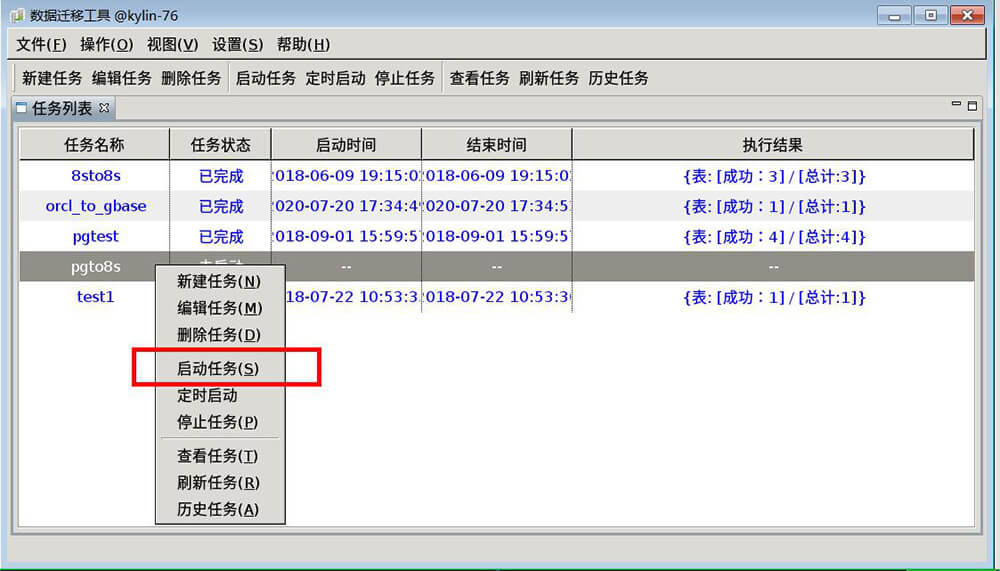Choose 新建任务(N) in context menu

point(219,281)
